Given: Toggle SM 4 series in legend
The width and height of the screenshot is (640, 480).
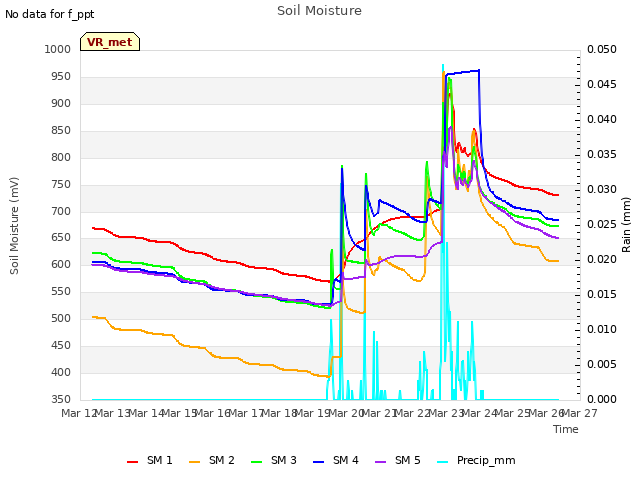Looking at the screenshot, I should coord(336,460).
